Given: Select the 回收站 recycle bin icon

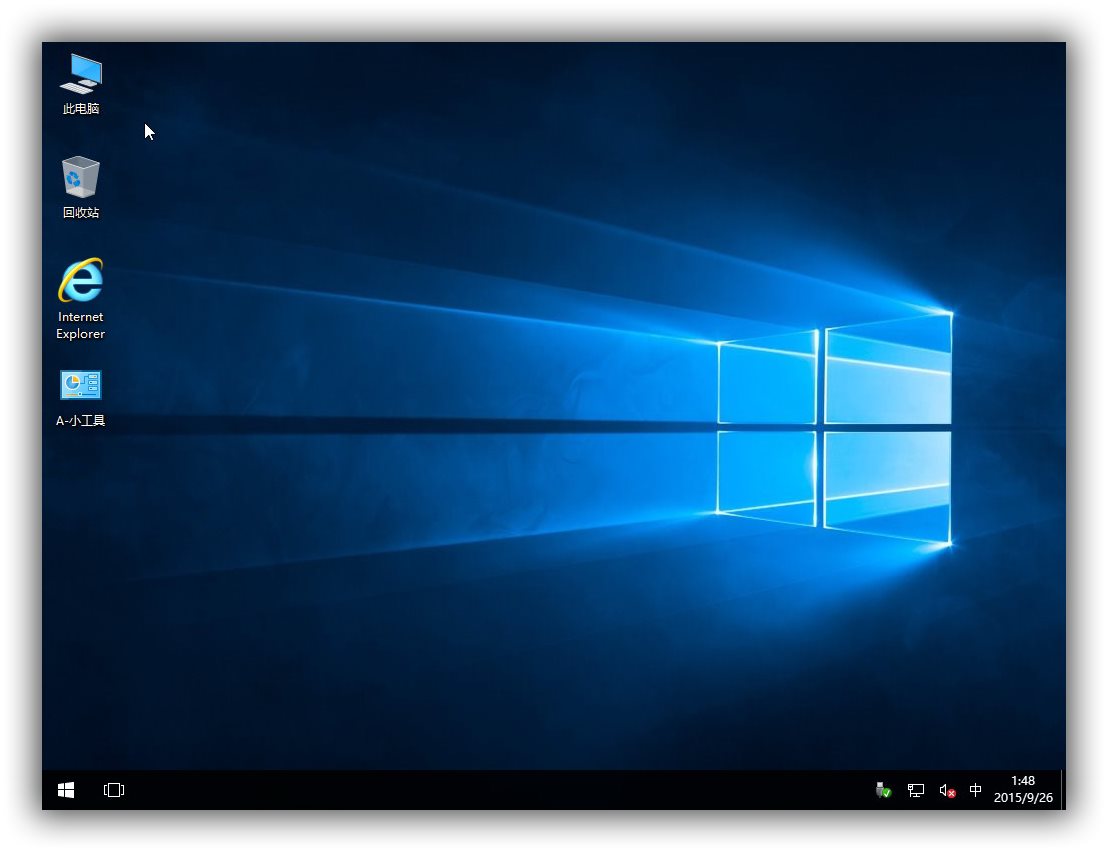Looking at the screenshot, I should pos(81,188).
